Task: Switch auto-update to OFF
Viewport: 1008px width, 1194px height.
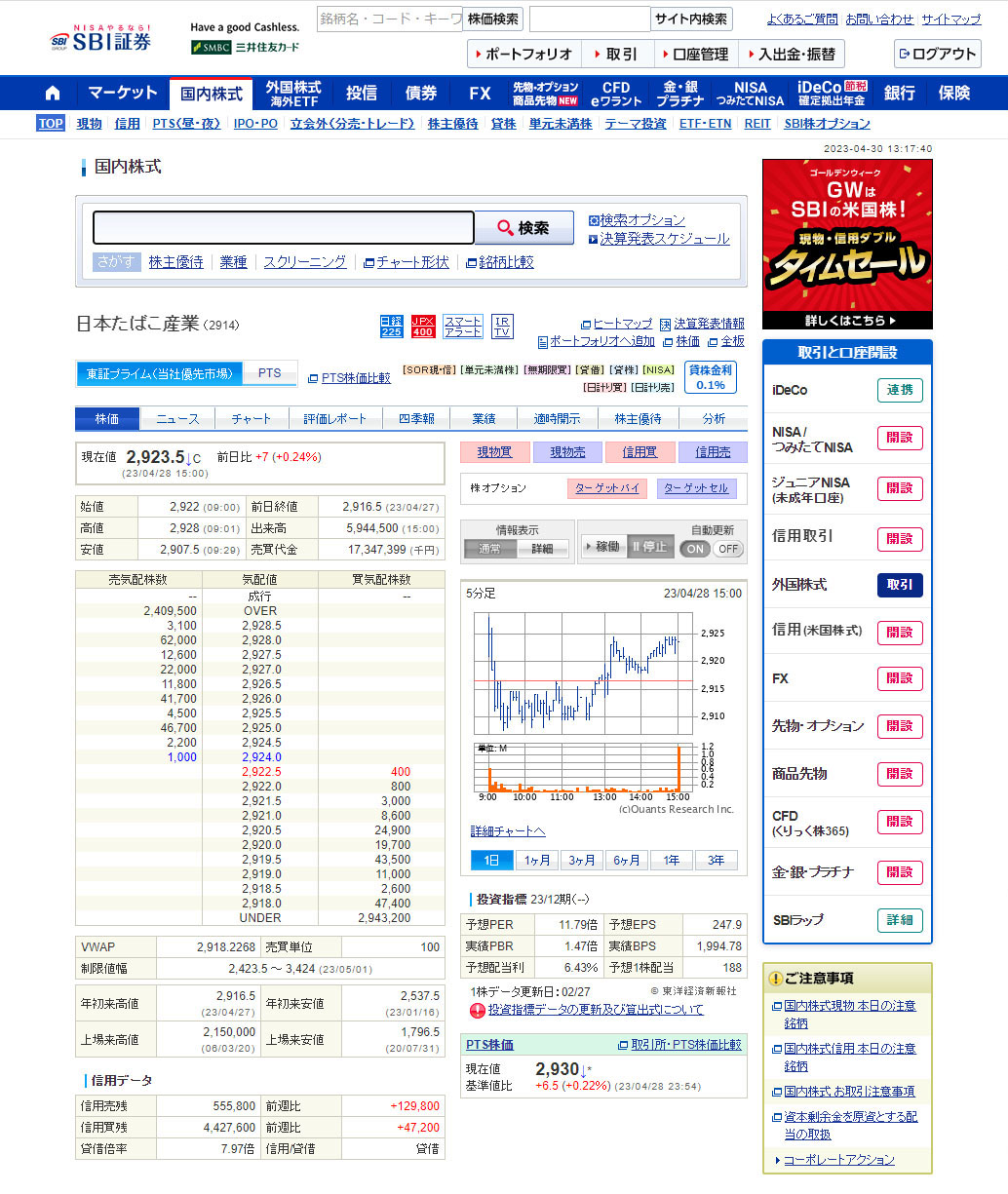Action: click(728, 549)
